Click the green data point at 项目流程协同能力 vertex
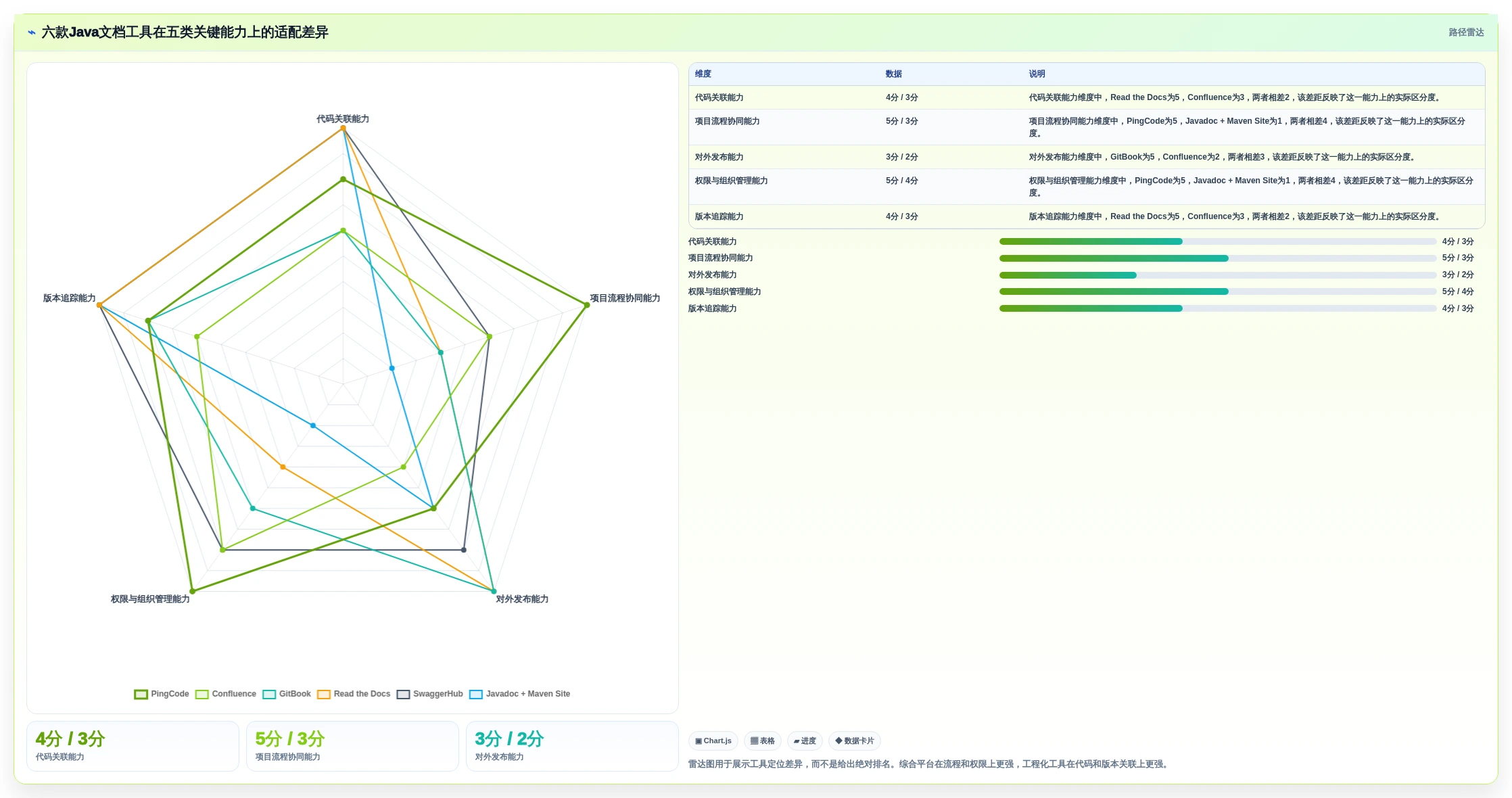The height and width of the screenshot is (798, 1512). coord(587,305)
